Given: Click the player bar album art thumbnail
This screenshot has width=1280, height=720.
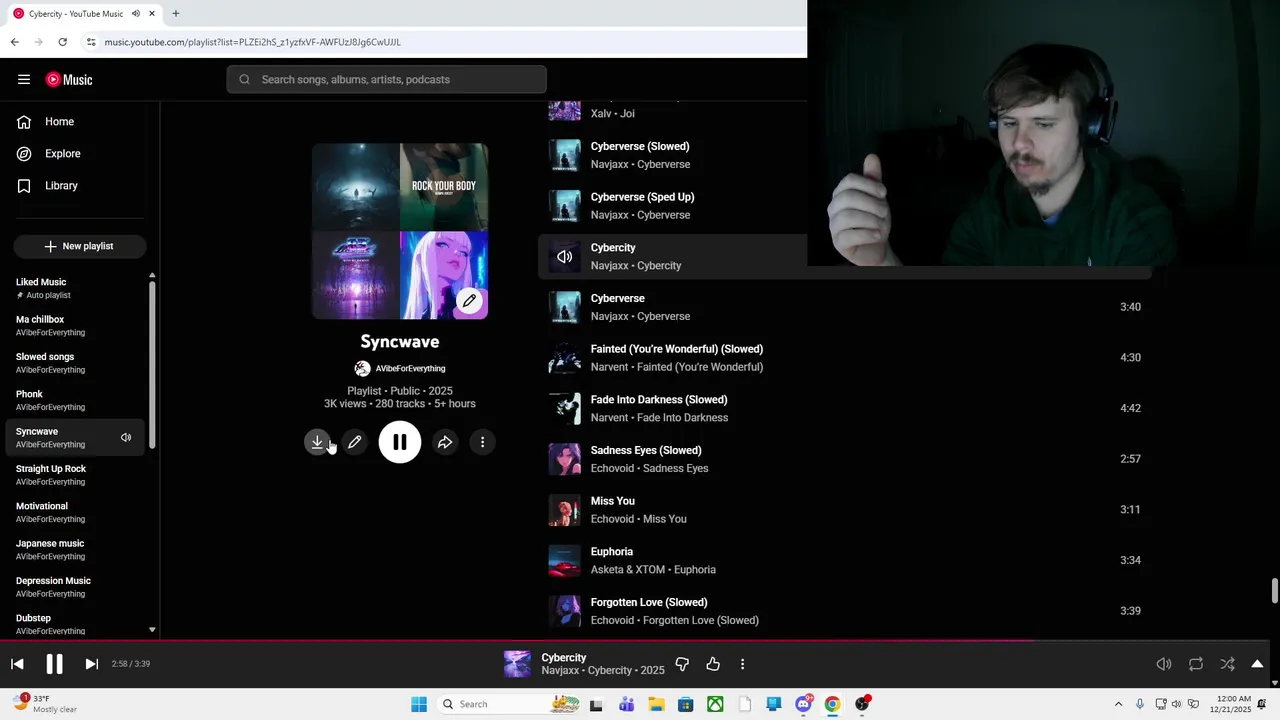Looking at the screenshot, I should [517, 664].
